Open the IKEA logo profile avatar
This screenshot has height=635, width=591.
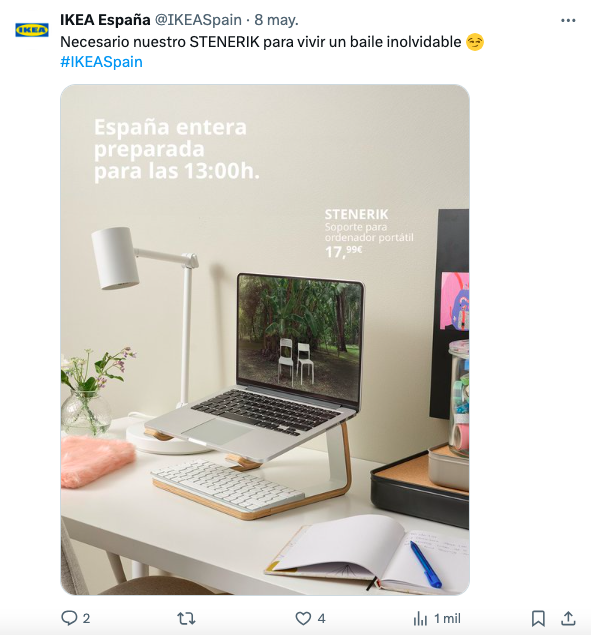pyautogui.click(x=32, y=30)
